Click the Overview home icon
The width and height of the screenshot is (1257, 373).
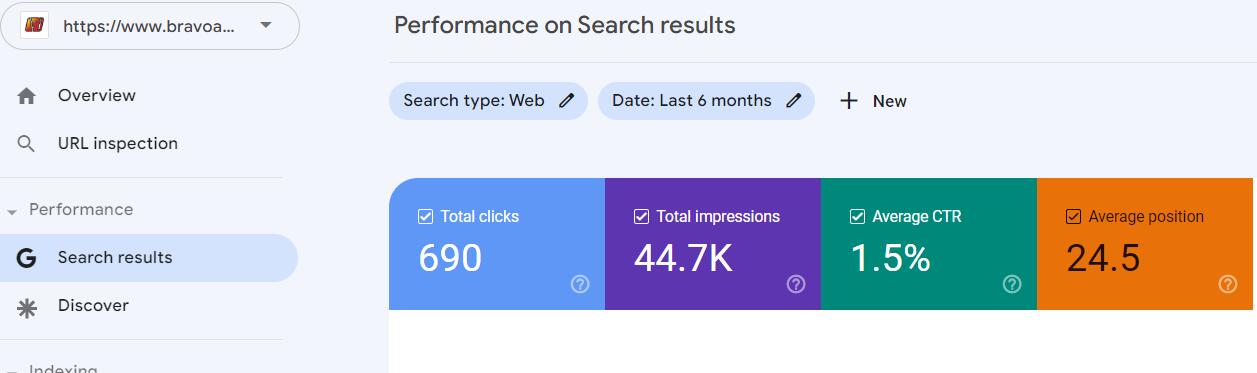point(27,96)
